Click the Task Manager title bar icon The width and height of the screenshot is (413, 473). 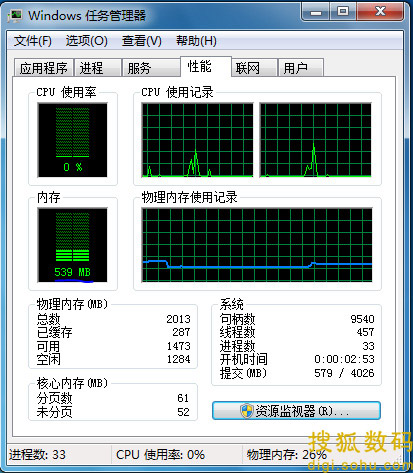(15, 15)
